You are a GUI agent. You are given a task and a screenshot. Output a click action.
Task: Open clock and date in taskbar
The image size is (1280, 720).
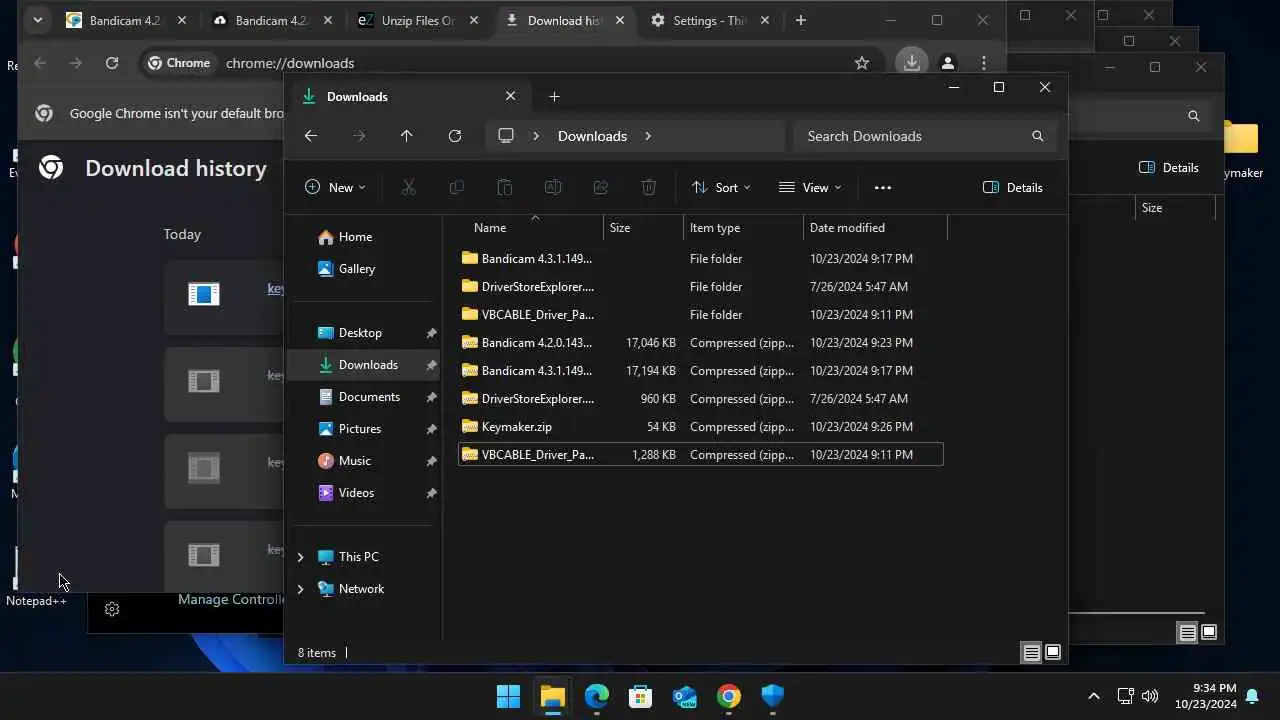pos(1205,696)
